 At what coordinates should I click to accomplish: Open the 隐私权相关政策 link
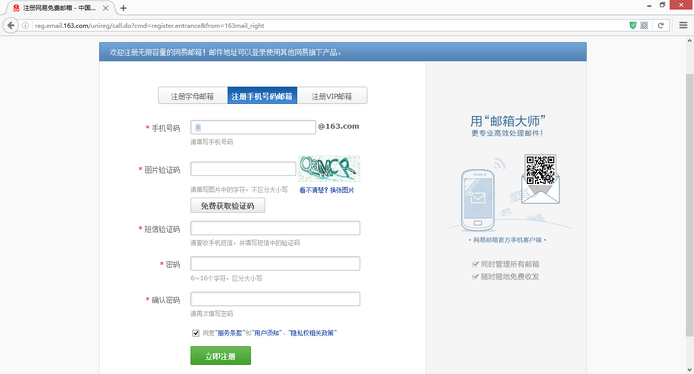click(x=312, y=333)
